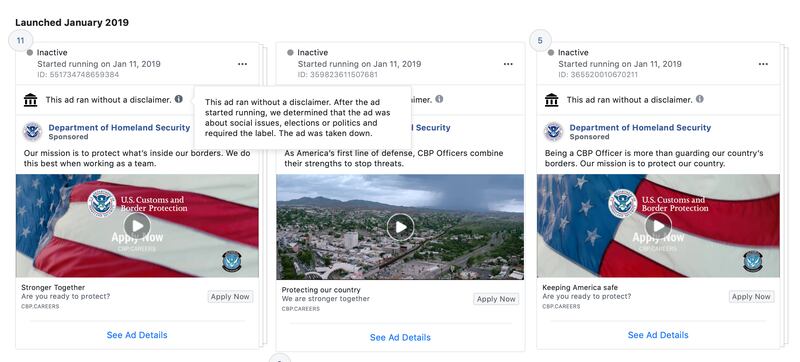Click Keeping America safe headline text

pos(580,288)
